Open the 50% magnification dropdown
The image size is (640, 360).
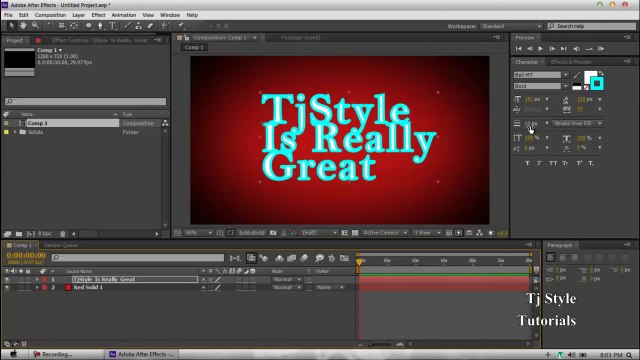198,233
